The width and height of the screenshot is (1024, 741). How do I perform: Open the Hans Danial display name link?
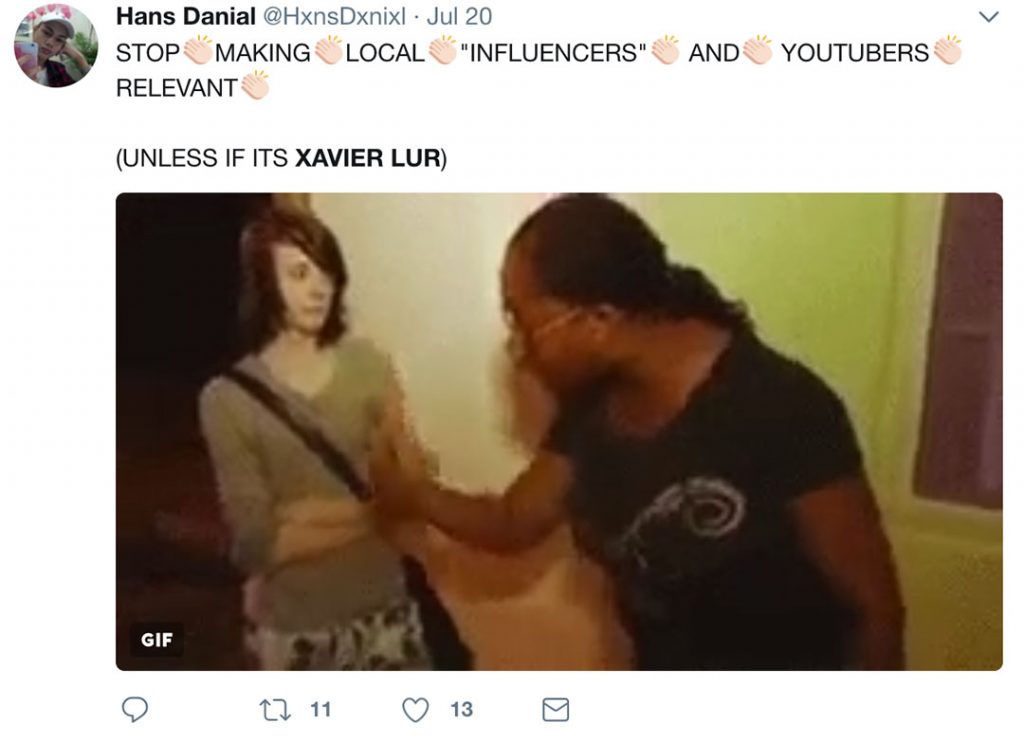(185, 16)
